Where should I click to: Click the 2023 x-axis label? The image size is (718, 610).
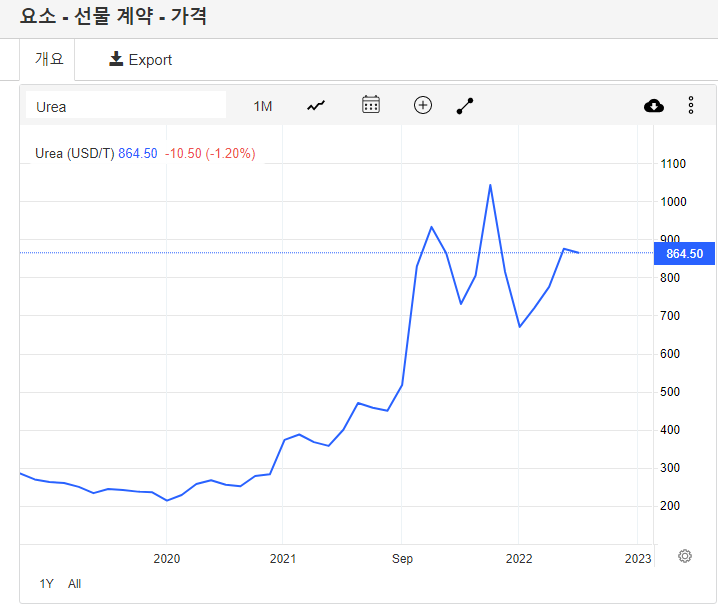(x=638, y=559)
